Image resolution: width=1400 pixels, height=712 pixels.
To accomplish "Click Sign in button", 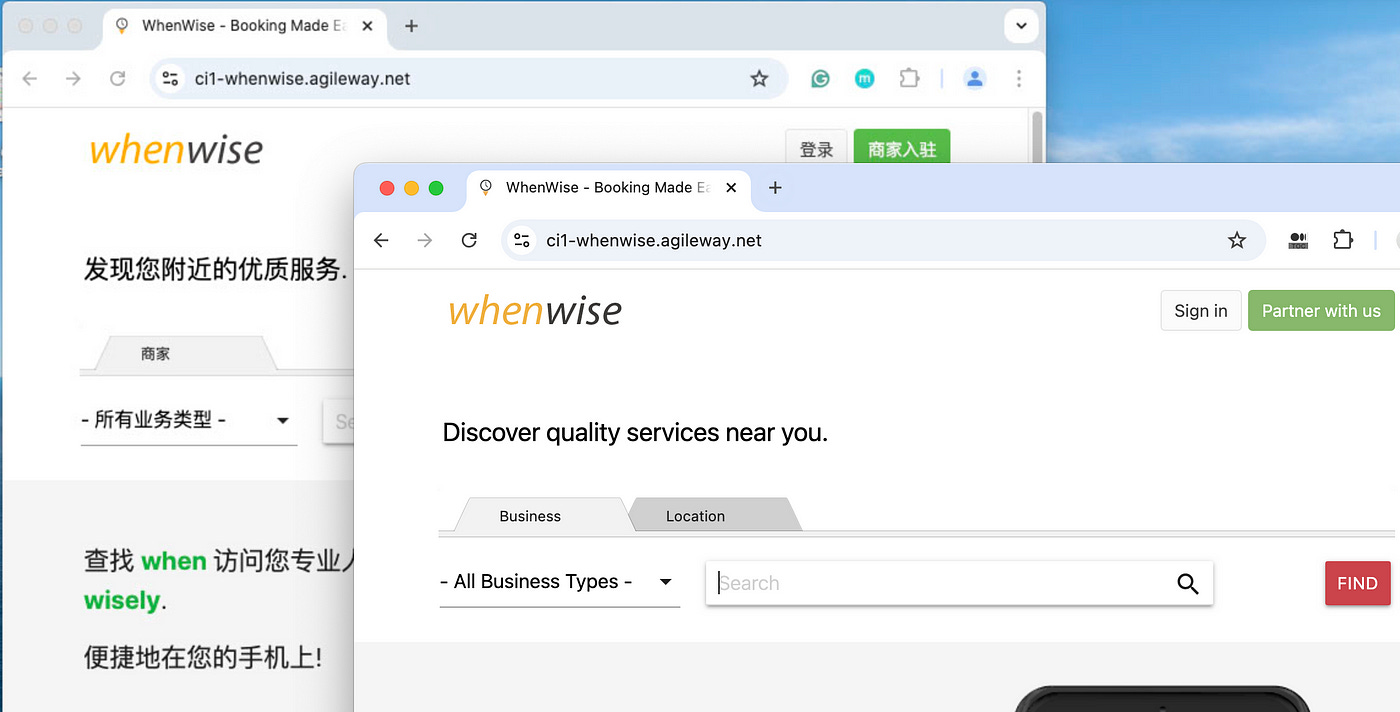I will (1201, 311).
